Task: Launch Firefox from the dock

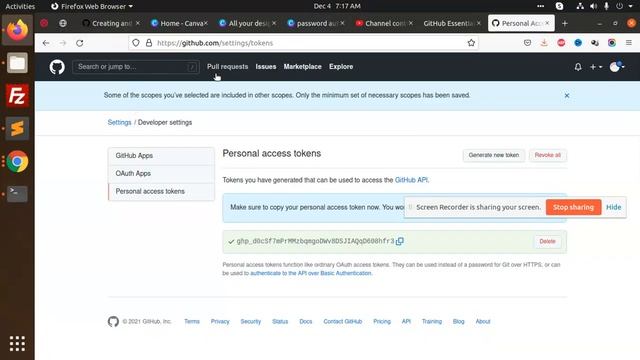Action: point(17,30)
